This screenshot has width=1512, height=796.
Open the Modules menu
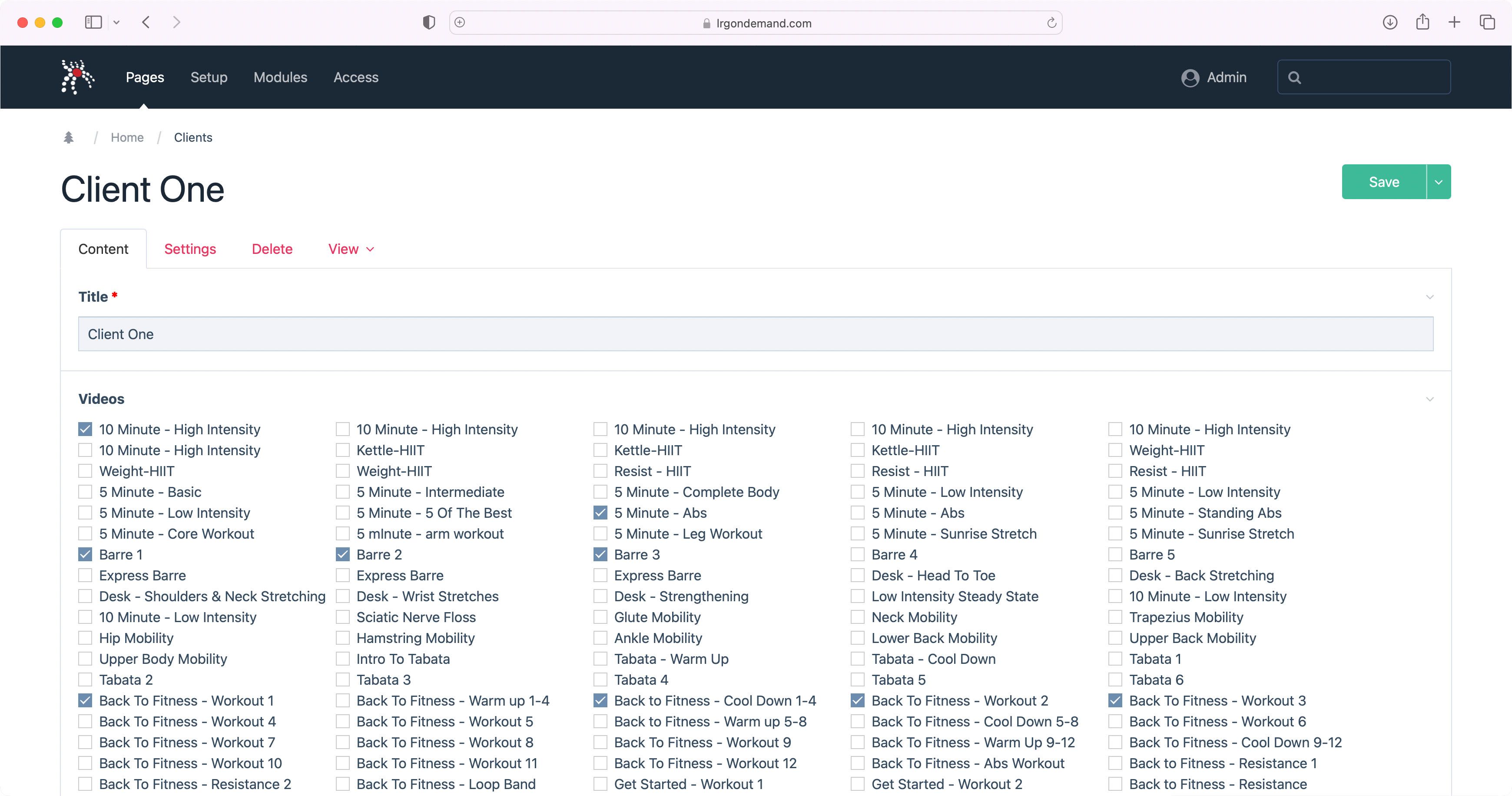tap(280, 77)
